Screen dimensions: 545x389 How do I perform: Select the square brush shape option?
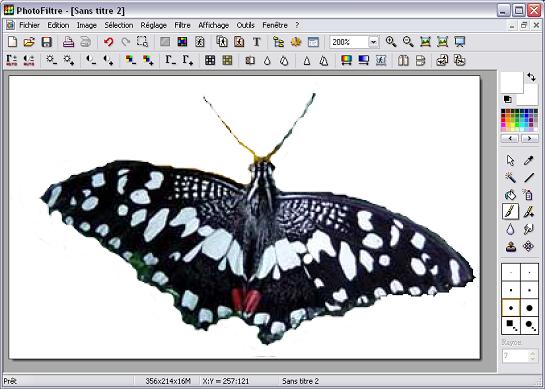[511, 325]
